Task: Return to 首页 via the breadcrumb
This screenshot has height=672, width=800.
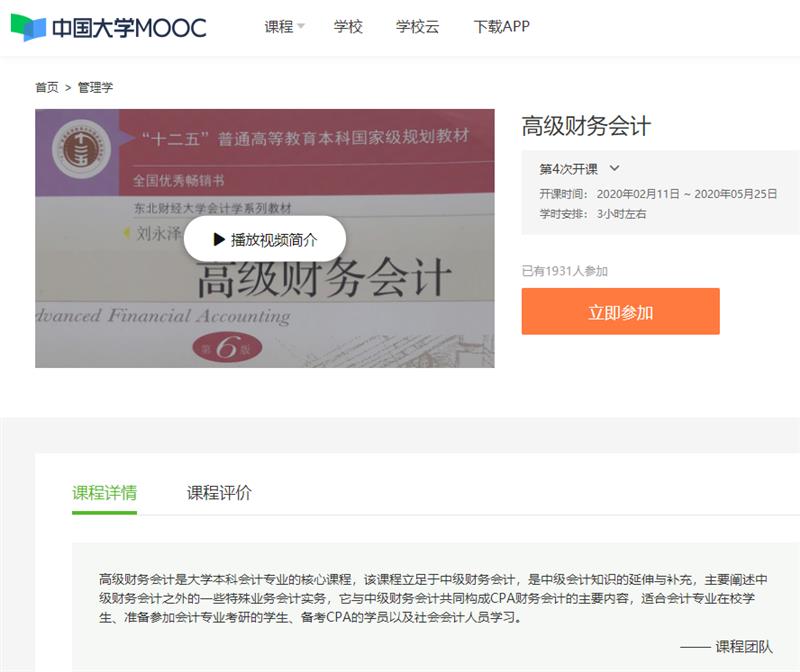Action: pyautogui.click(x=47, y=88)
